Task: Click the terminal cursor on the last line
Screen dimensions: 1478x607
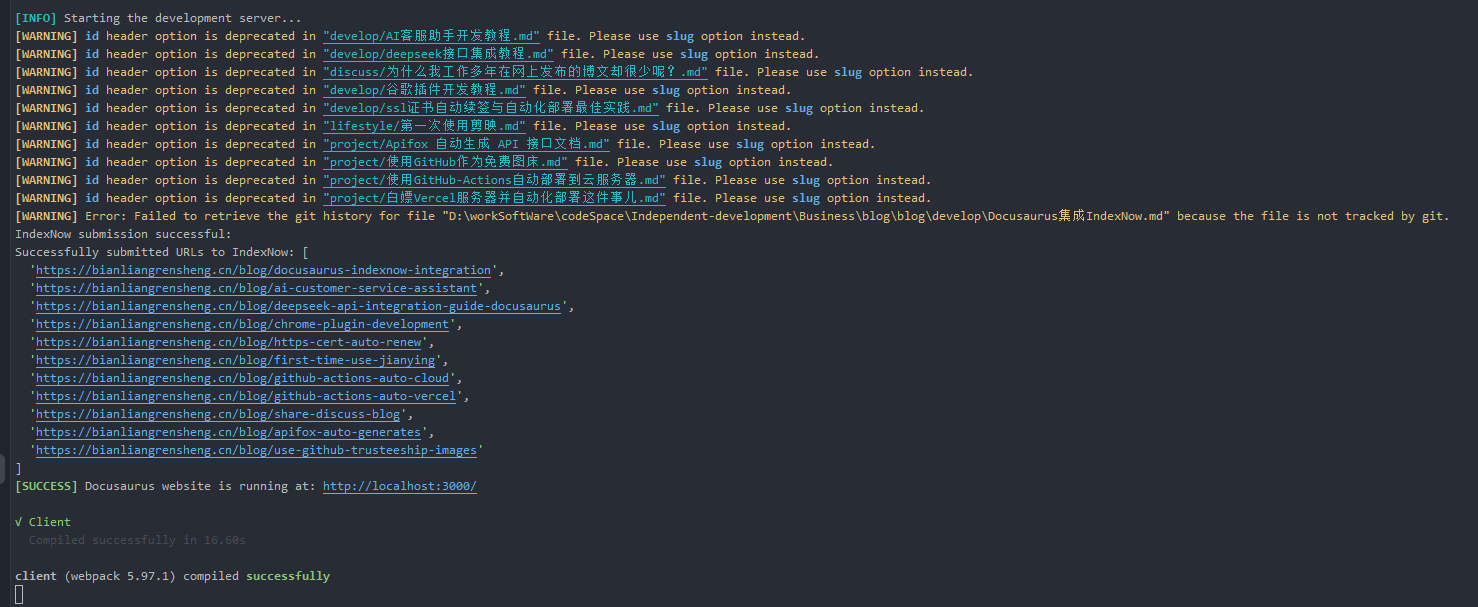Action: pos(19,595)
